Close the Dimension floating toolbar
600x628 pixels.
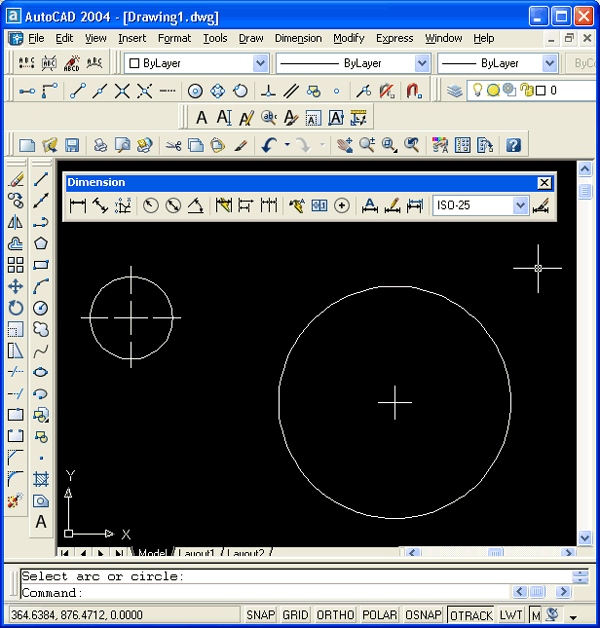[x=544, y=183]
